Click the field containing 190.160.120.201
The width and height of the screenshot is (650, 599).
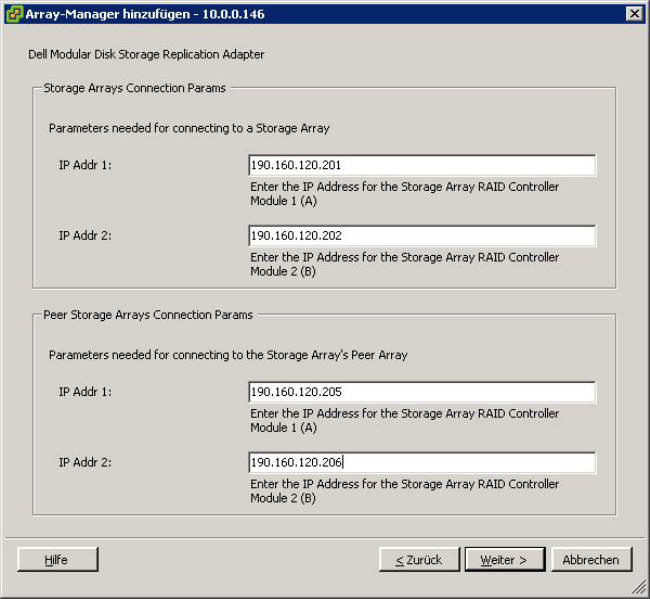tap(421, 165)
